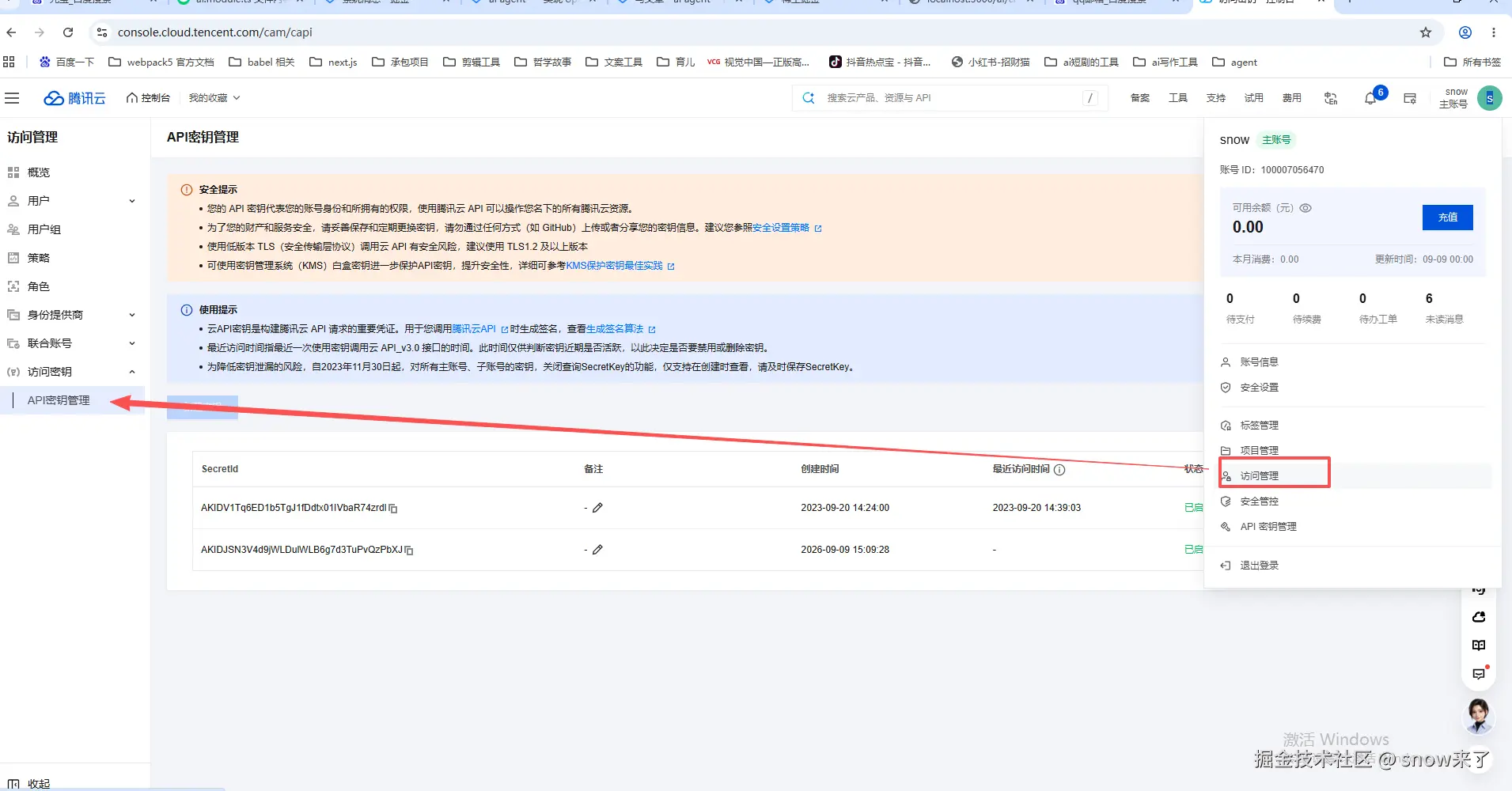
Task: Click the language switch icon in header
Action: (x=1331, y=98)
